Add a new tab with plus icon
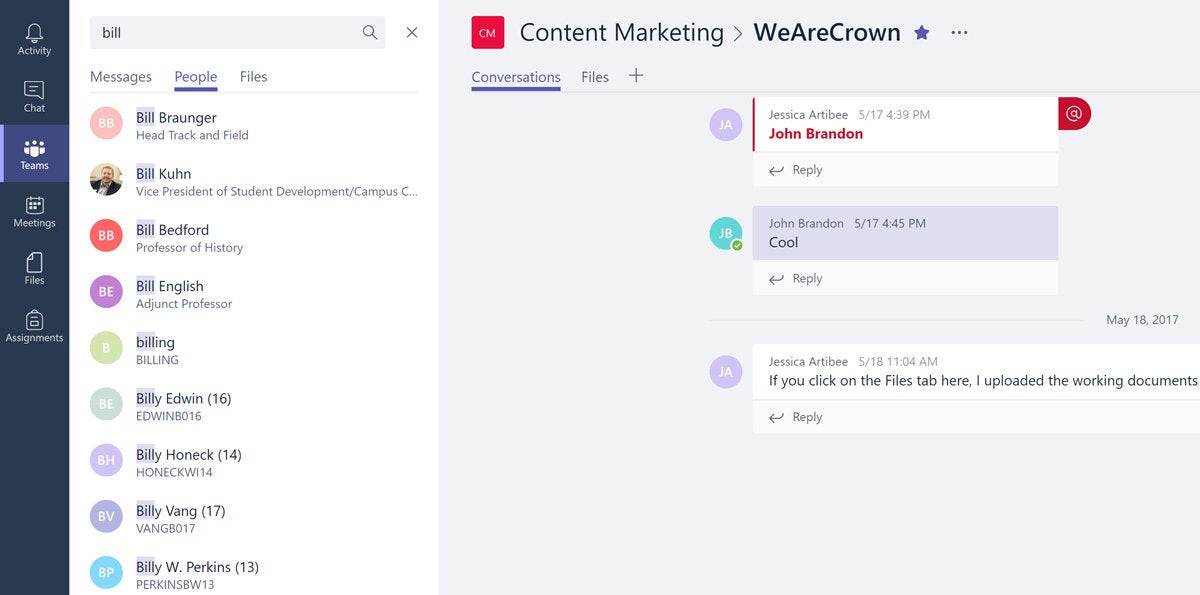This screenshot has height=595, width=1200. (636, 76)
